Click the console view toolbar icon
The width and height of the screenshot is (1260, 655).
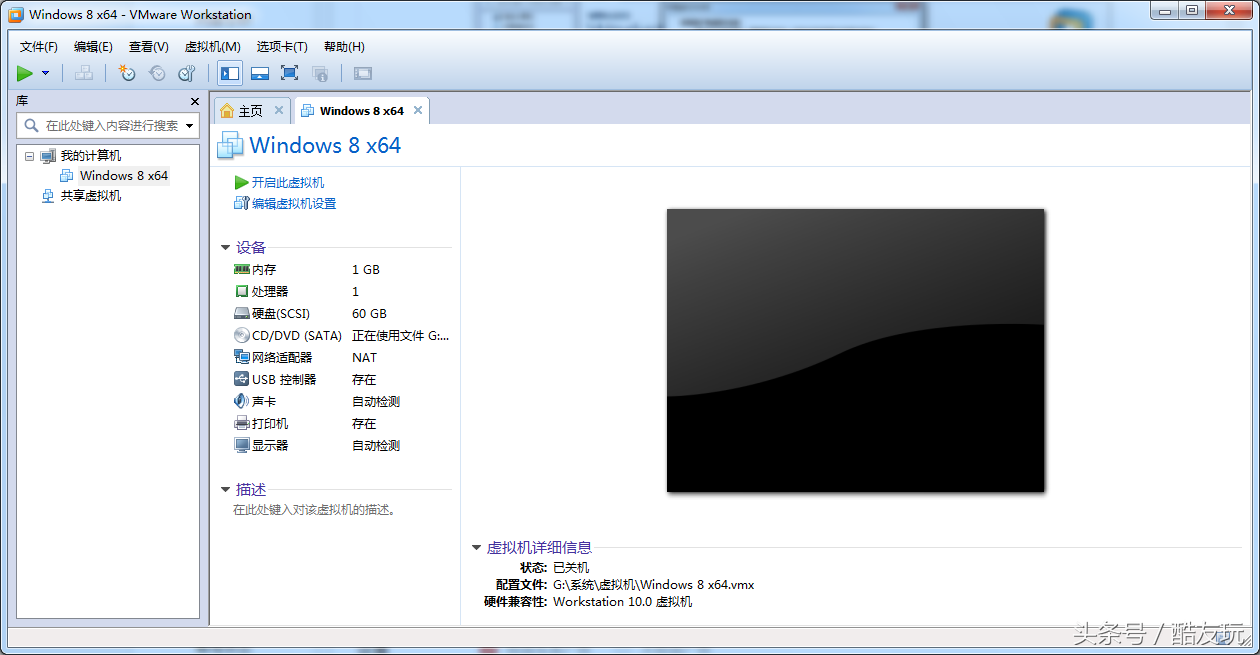pos(363,73)
